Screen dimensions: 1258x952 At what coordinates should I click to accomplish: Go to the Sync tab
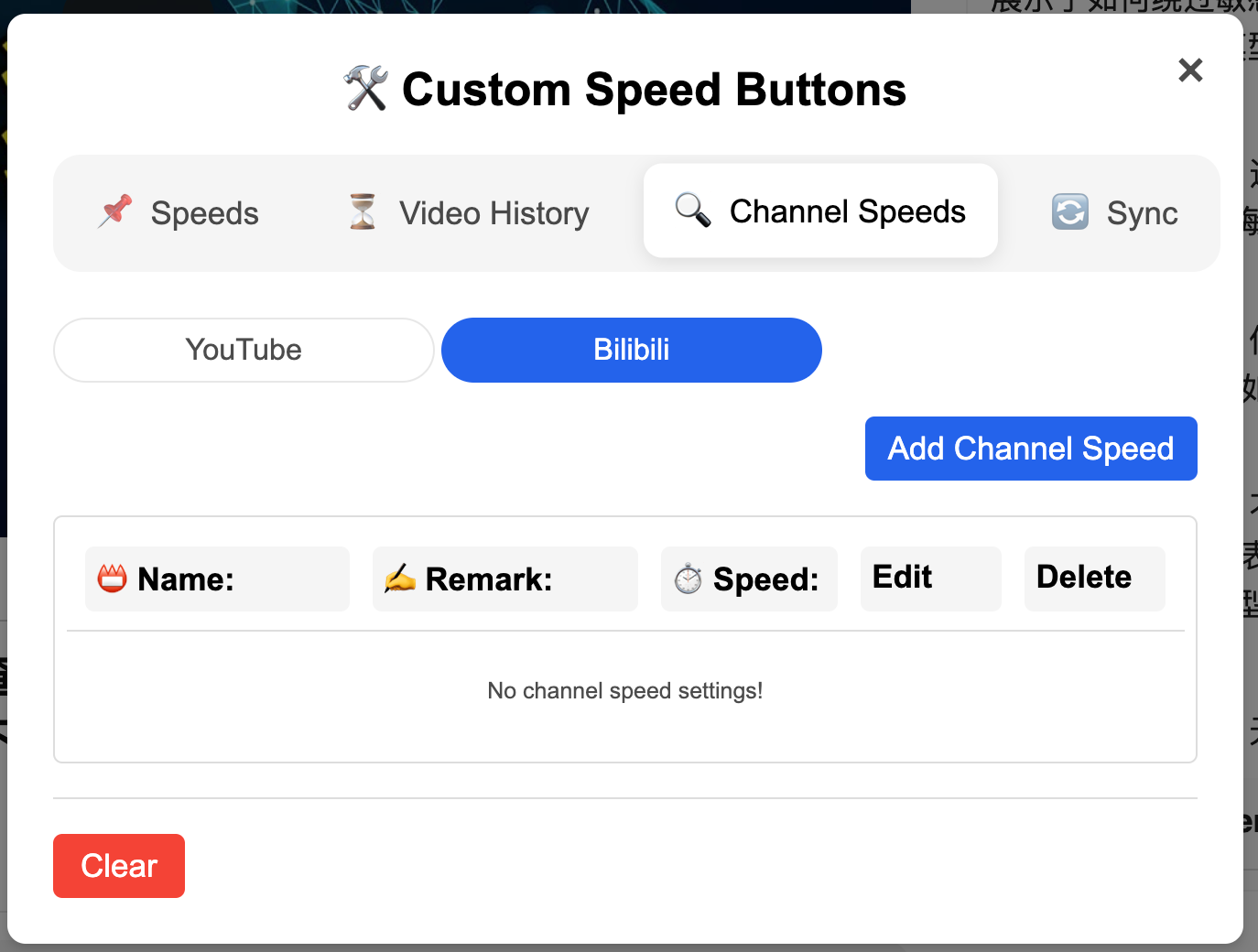[1115, 213]
